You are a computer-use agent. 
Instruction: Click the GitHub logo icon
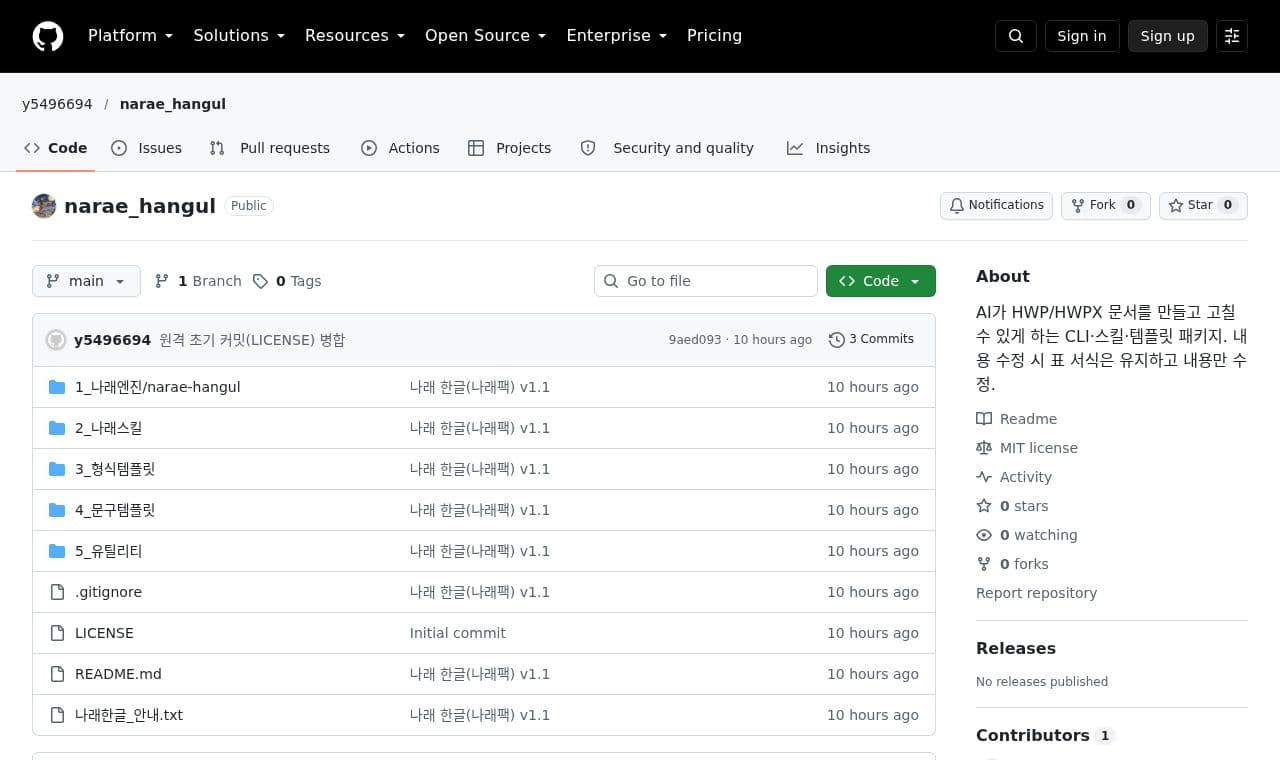click(48, 36)
